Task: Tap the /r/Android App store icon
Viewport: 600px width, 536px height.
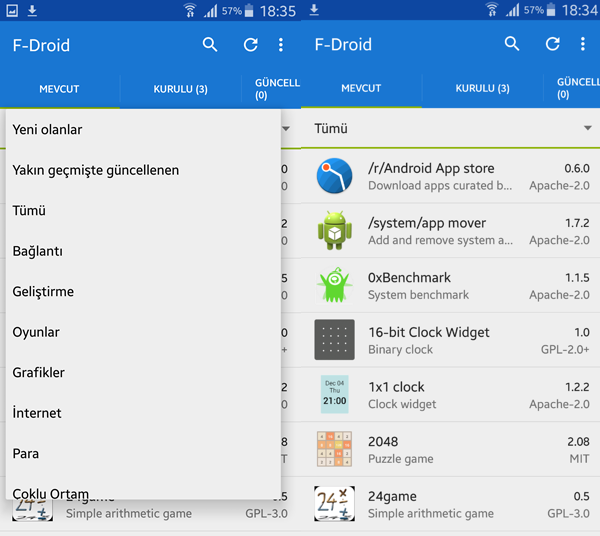Action: point(334,176)
